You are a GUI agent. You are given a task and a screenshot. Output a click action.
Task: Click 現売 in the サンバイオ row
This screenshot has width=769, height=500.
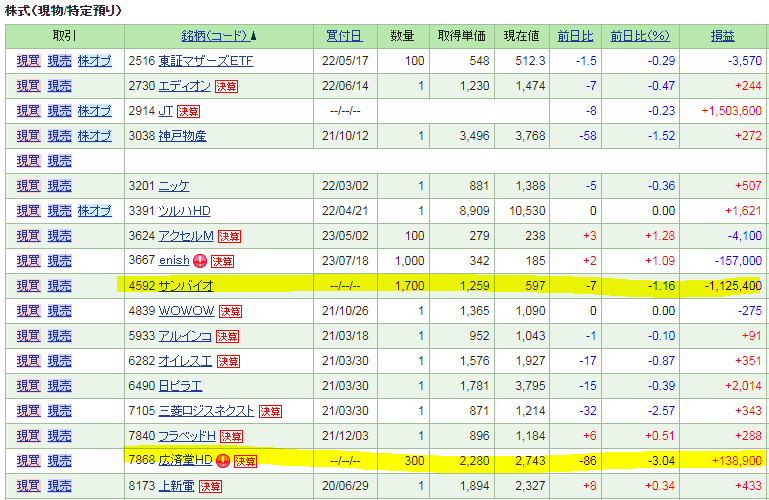point(59,286)
